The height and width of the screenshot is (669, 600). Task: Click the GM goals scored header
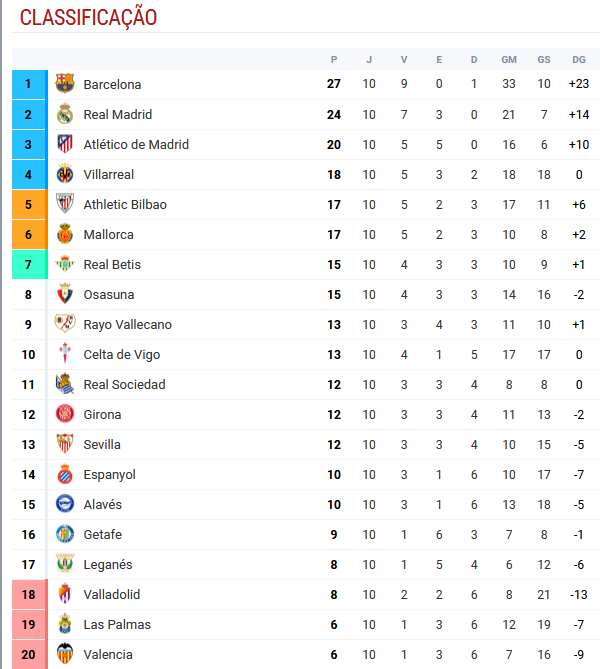pyautogui.click(x=509, y=59)
